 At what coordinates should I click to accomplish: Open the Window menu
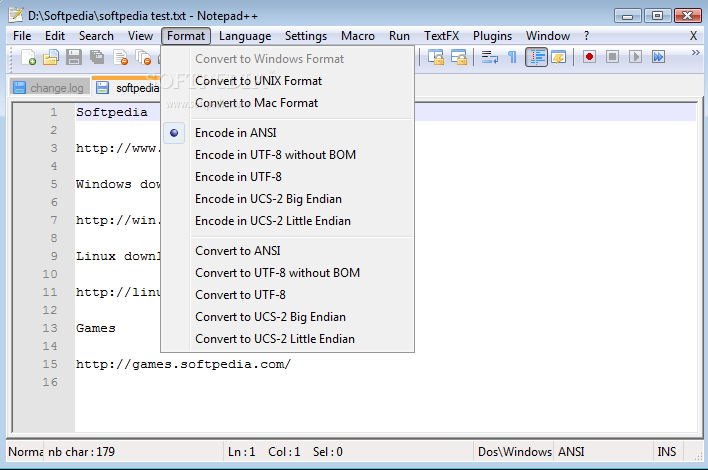[548, 36]
